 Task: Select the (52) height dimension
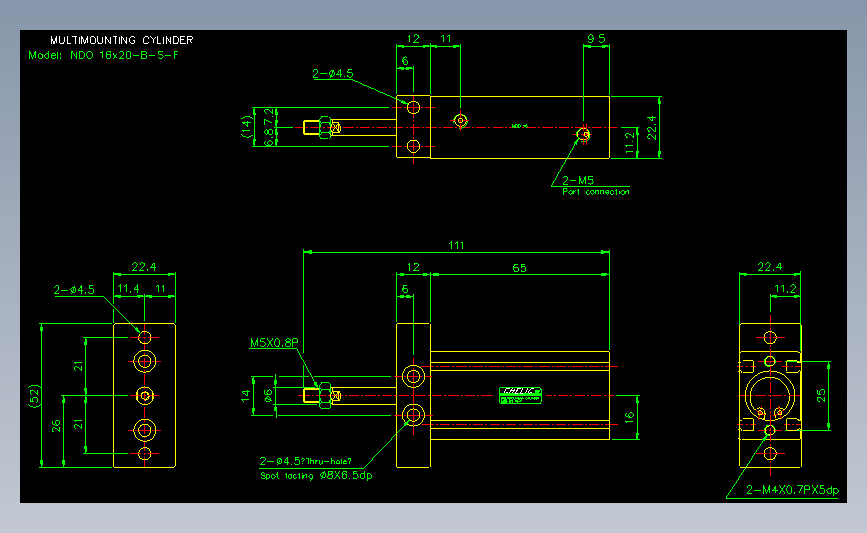click(34, 396)
